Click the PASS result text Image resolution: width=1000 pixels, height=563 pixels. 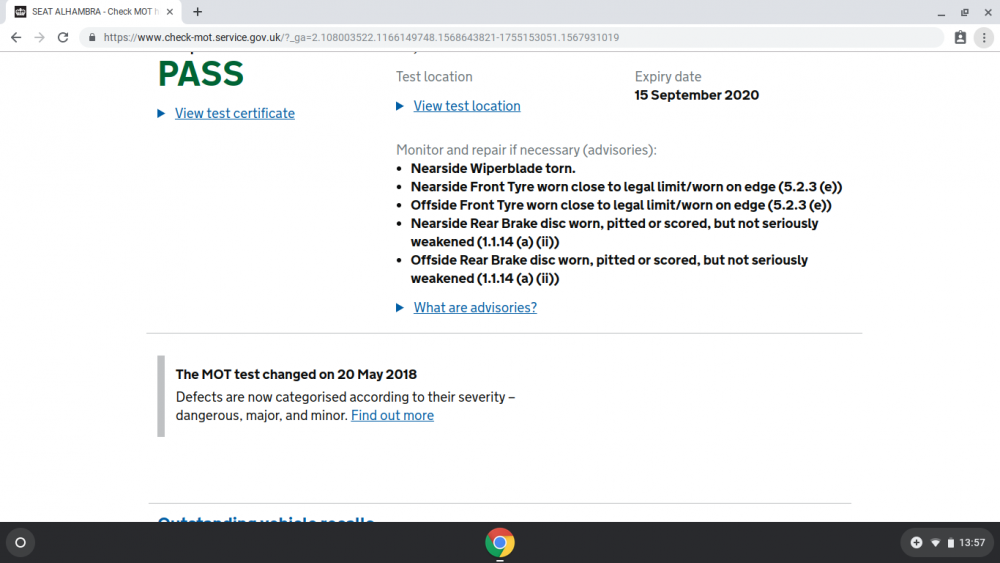click(201, 74)
